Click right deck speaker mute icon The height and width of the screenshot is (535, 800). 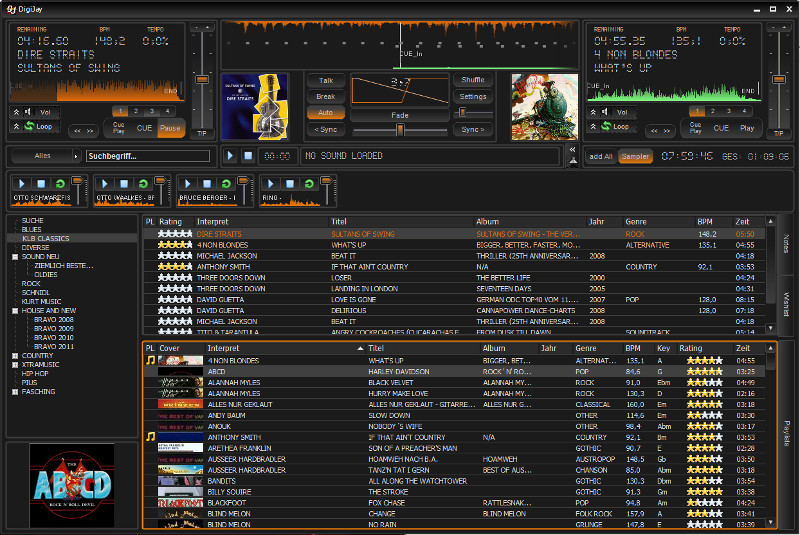(x=606, y=112)
